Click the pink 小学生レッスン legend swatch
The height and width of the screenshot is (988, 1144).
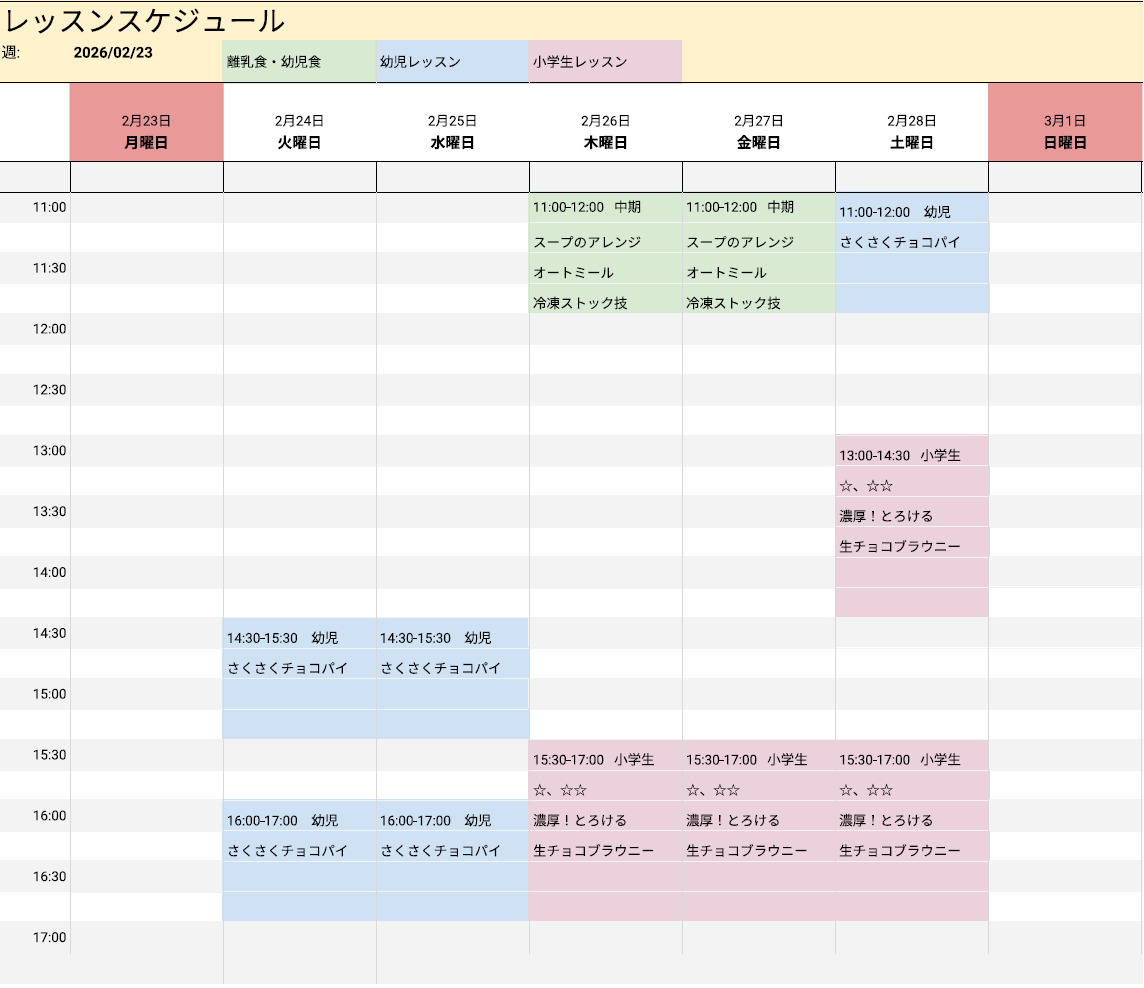605,61
